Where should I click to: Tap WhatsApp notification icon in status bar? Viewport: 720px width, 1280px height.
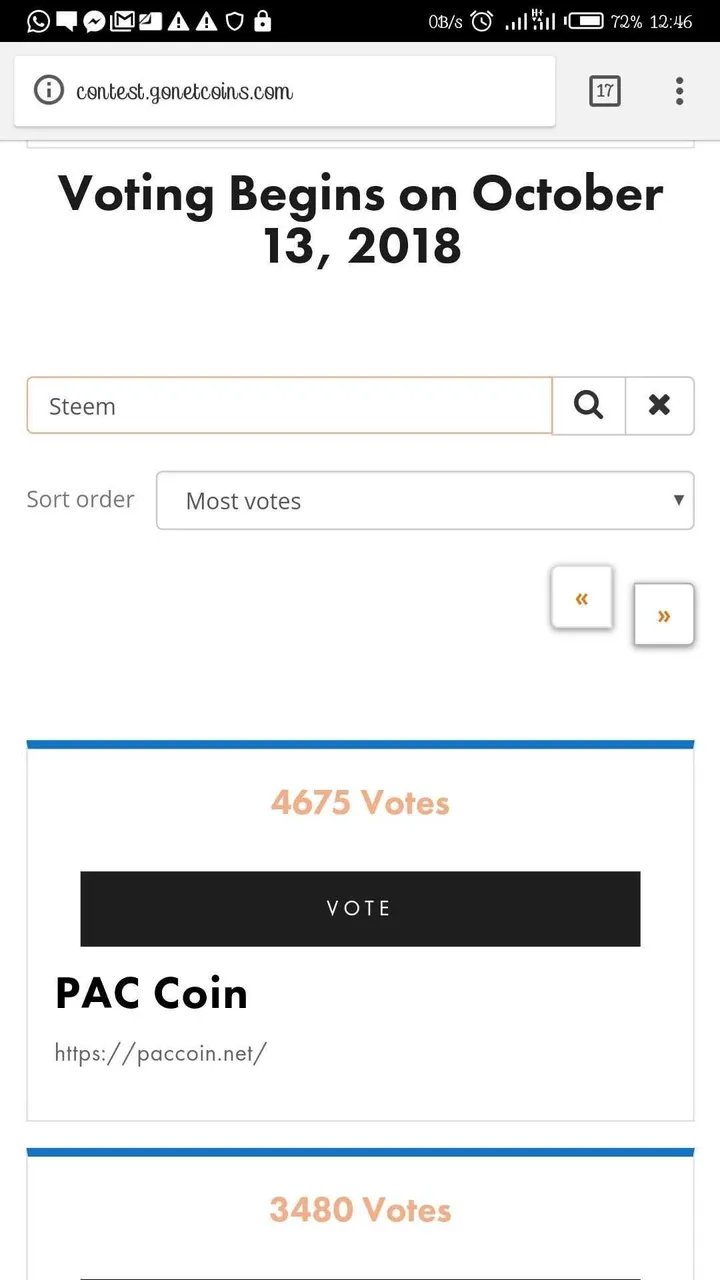pyautogui.click(x=37, y=21)
